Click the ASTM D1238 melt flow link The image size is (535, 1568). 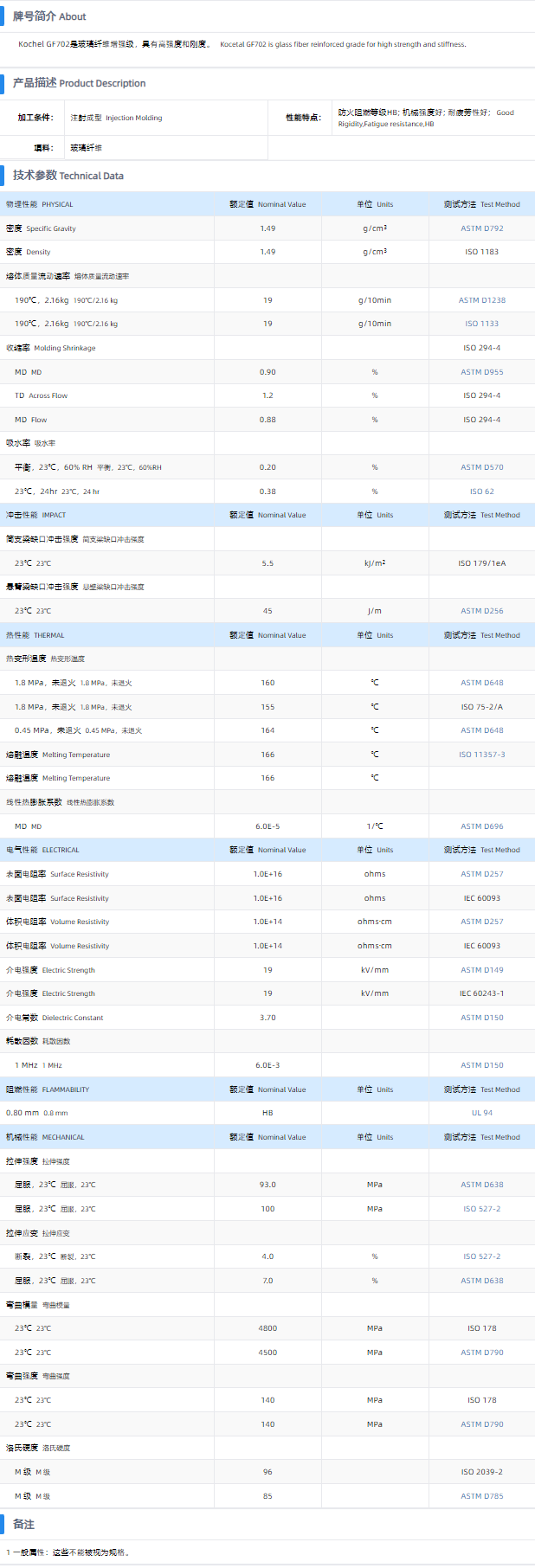[481, 300]
